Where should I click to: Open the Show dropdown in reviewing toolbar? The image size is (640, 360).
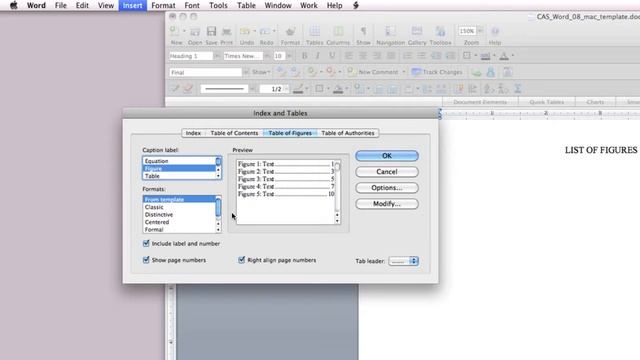coord(261,72)
